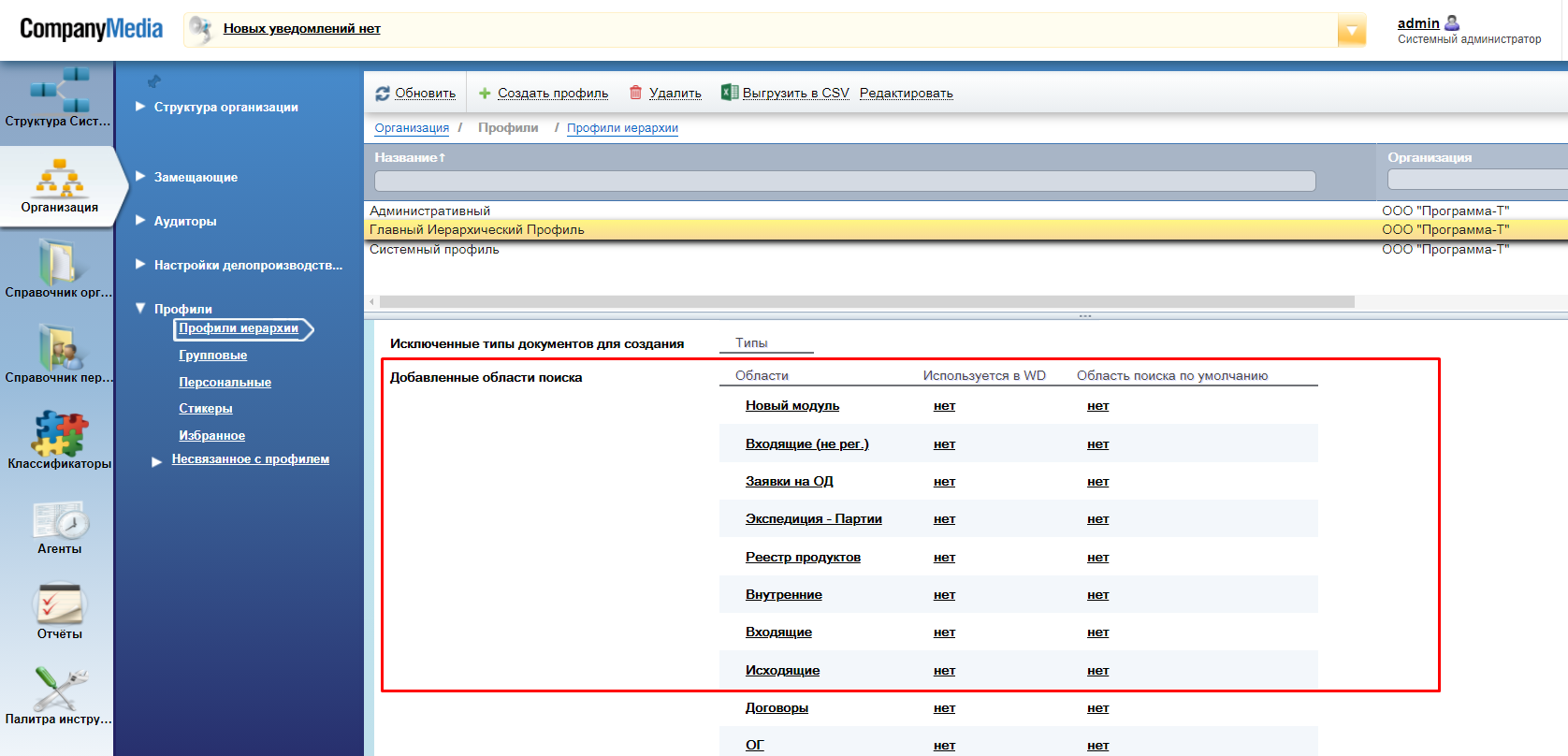Toggle default search area for Входящие

[1097, 632]
